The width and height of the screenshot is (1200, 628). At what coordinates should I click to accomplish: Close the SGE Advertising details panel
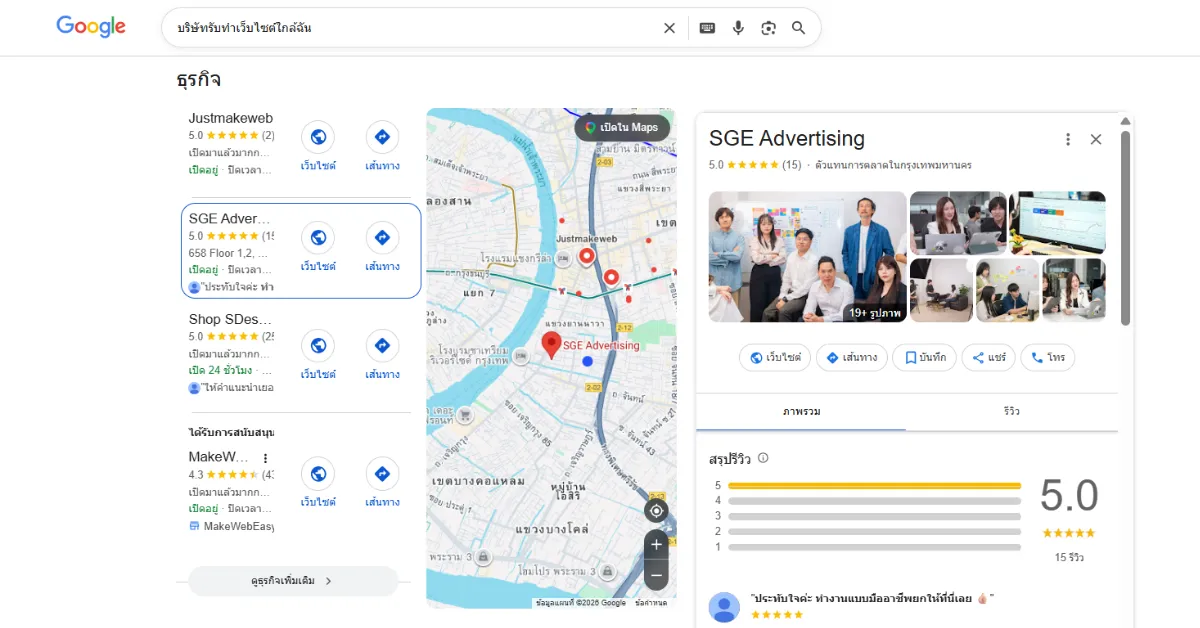1096,139
